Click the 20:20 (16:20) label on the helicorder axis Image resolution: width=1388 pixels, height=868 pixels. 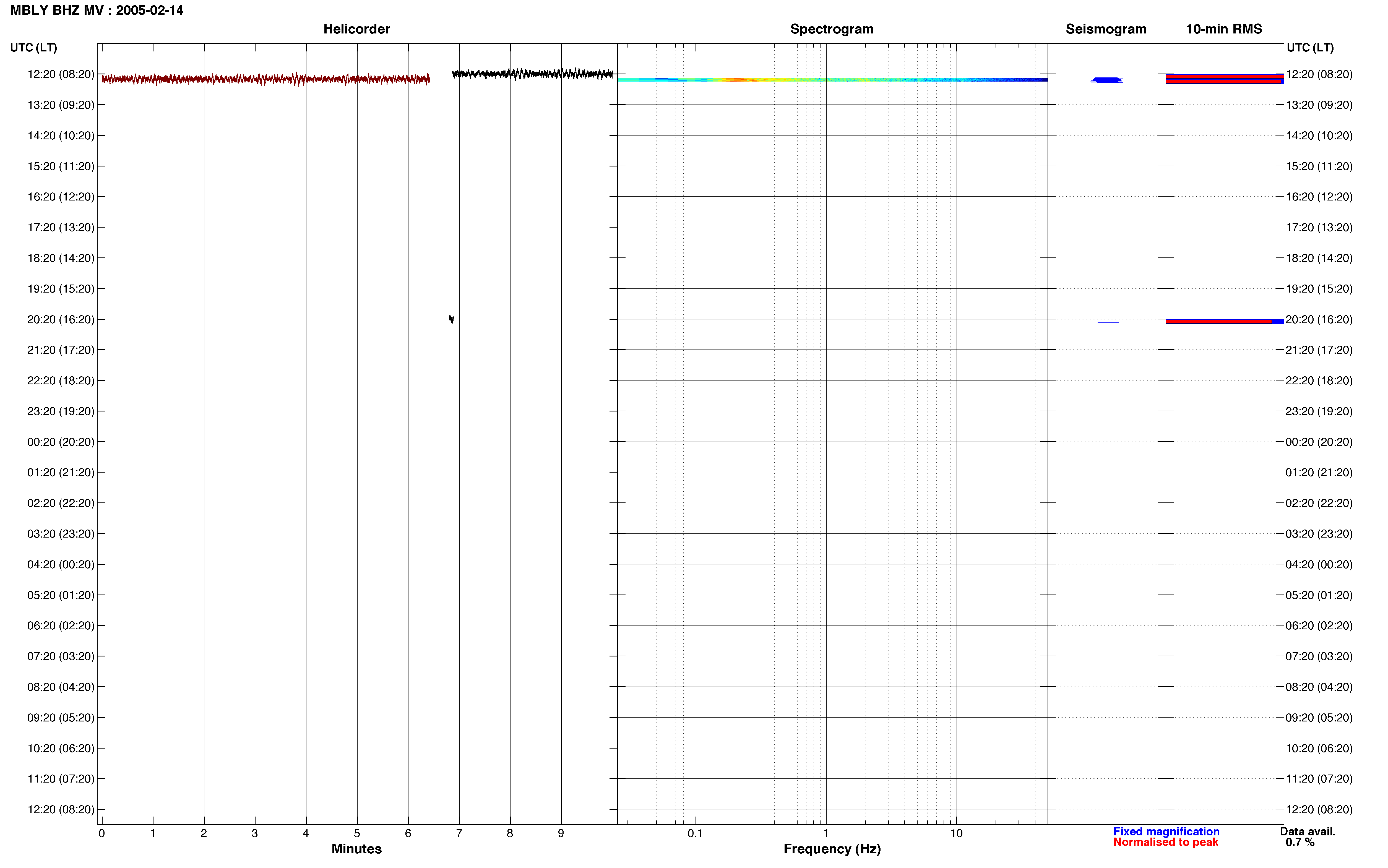pyautogui.click(x=61, y=319)
